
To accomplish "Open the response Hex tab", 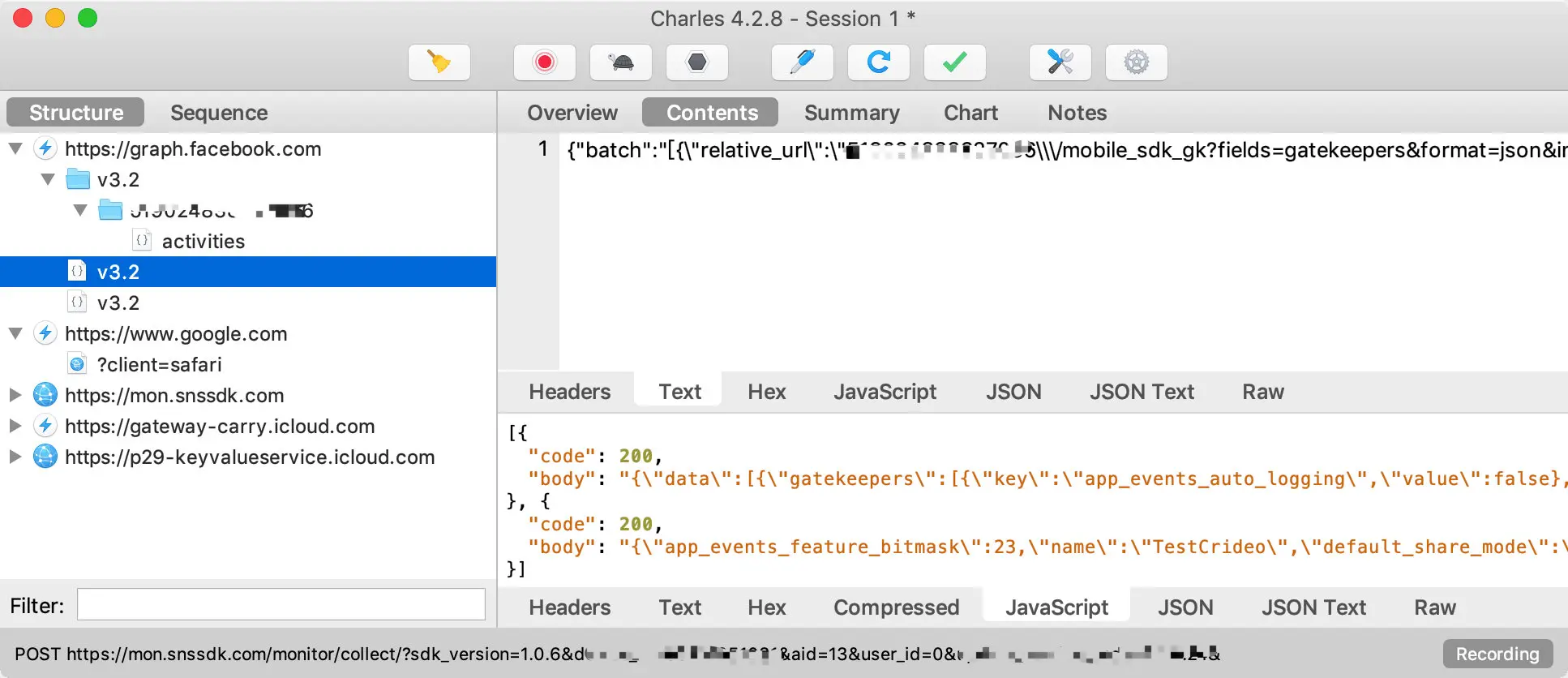I will (x=767, y=607).
